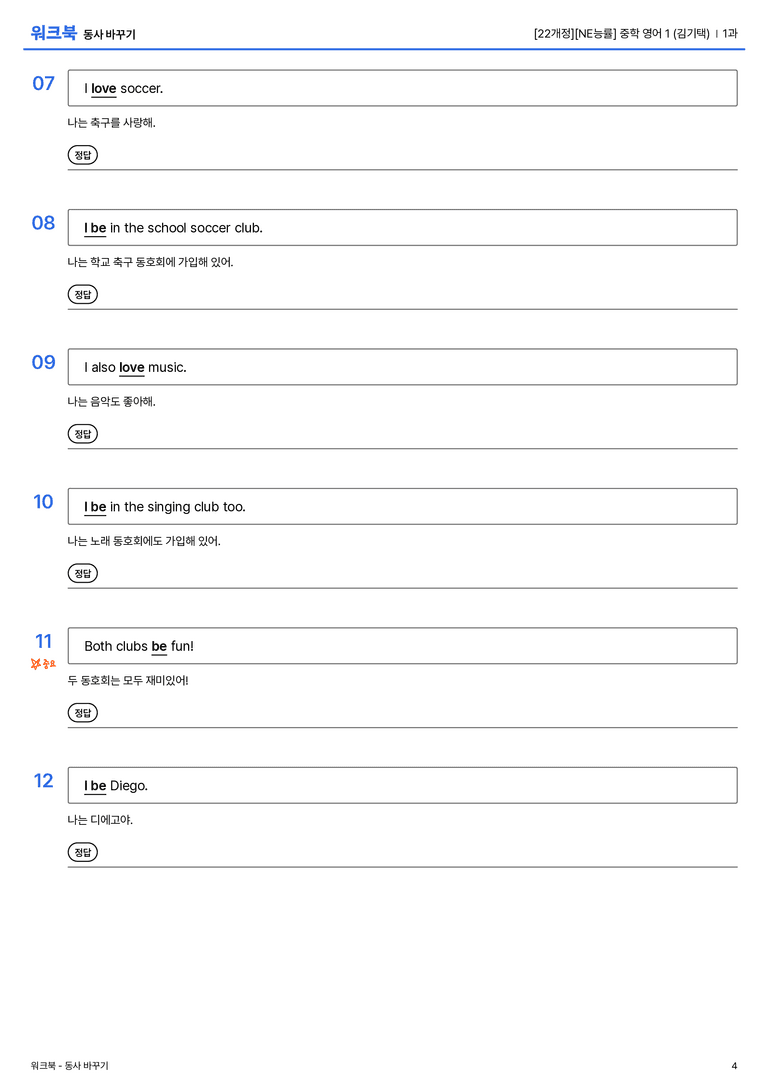Click the orange 중요 star marker
The height and width of the screenshot is (1087, 768).
click(x=43, y=664)
